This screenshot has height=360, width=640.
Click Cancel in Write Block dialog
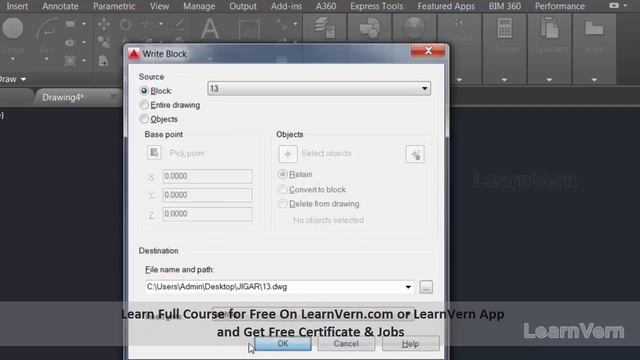pos(346,344)
